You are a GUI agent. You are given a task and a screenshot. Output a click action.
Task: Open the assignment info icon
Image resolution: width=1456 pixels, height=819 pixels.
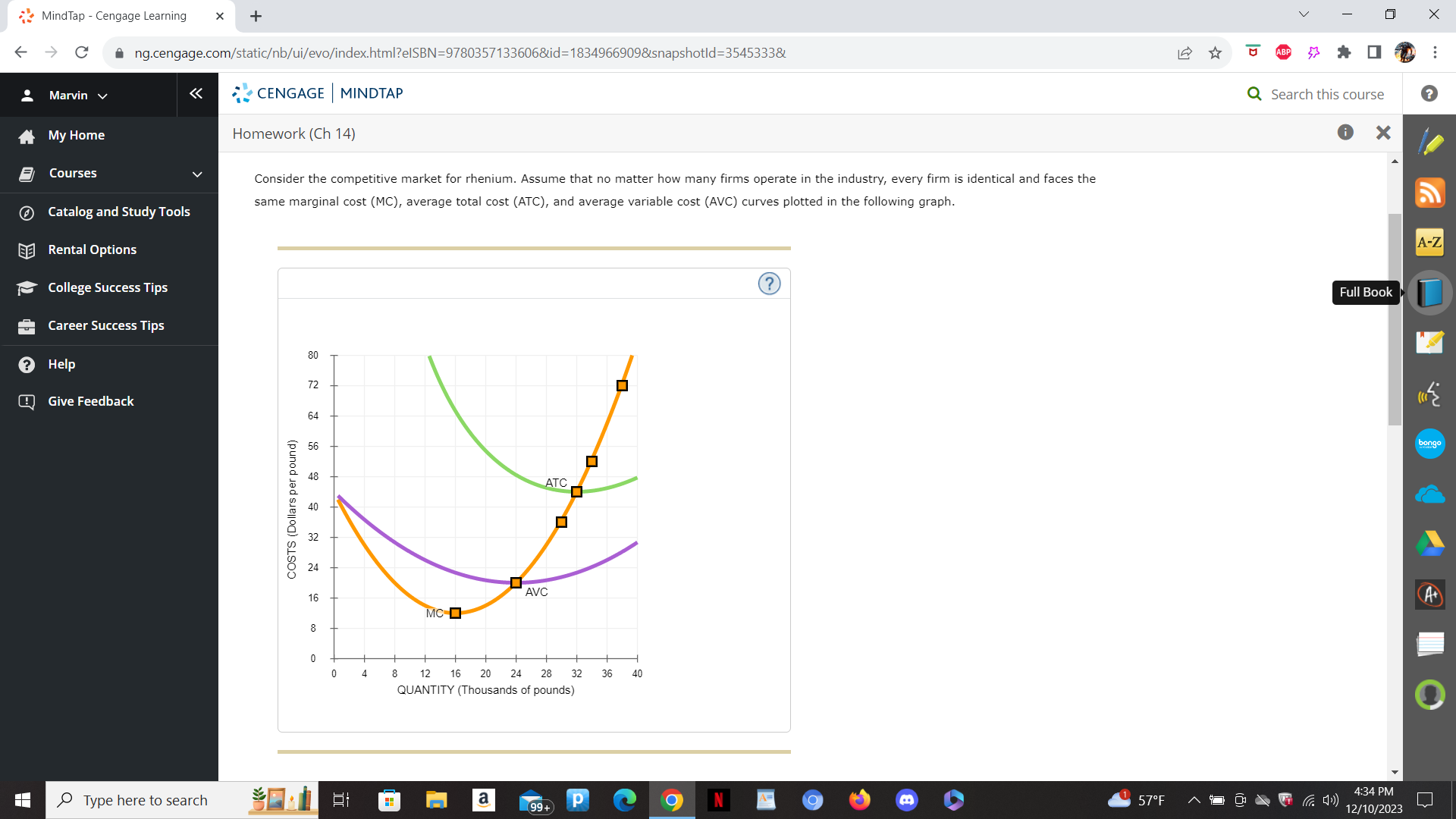(1345, 132)
